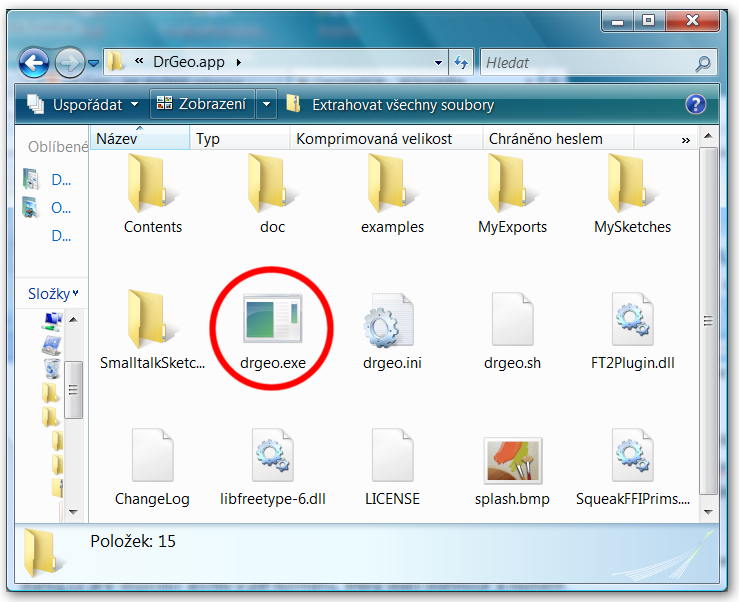739x602 pixels.
Task: Go back with the Back arrow button
Action: (34, 62)
